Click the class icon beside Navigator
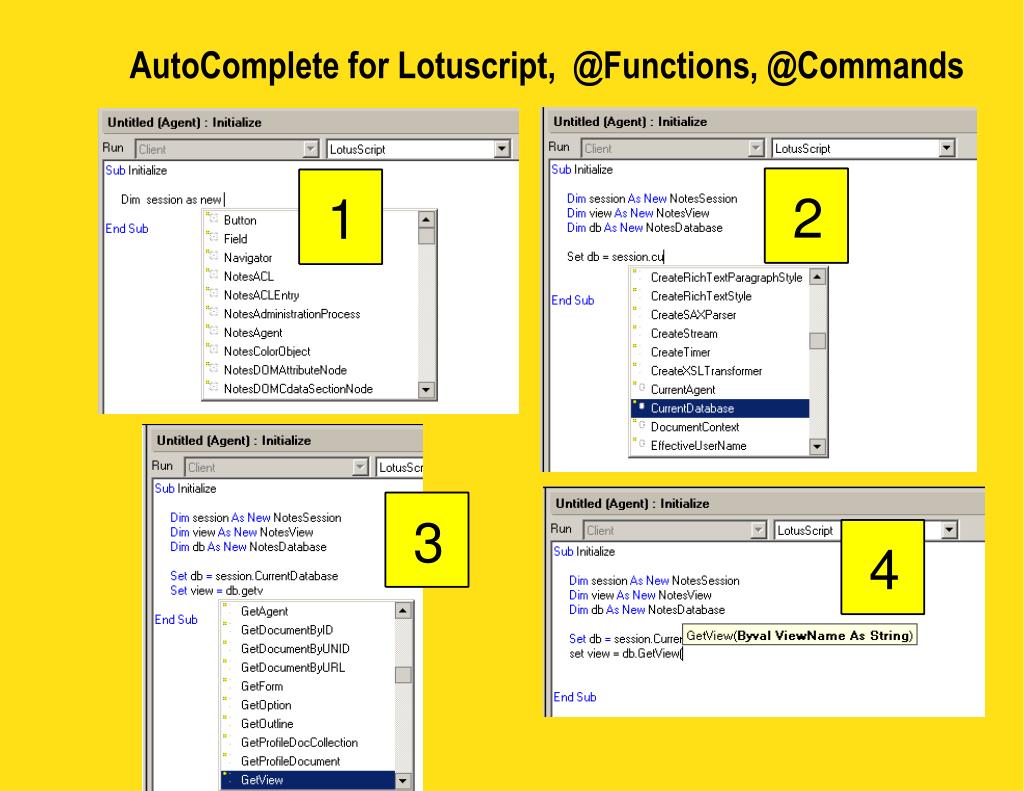Image resolution: width=1024 pixels, height=791 pixels. (x=212, y=255)
